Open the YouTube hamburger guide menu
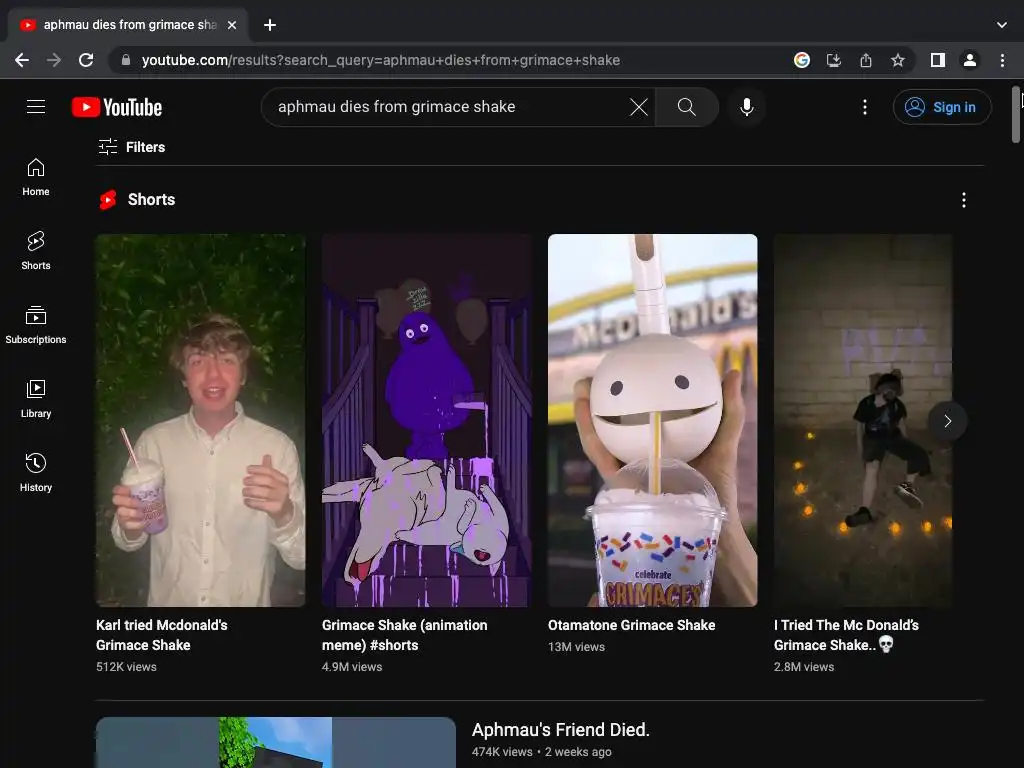Screen dimensions: 1024x768 (x=36, y=106)
